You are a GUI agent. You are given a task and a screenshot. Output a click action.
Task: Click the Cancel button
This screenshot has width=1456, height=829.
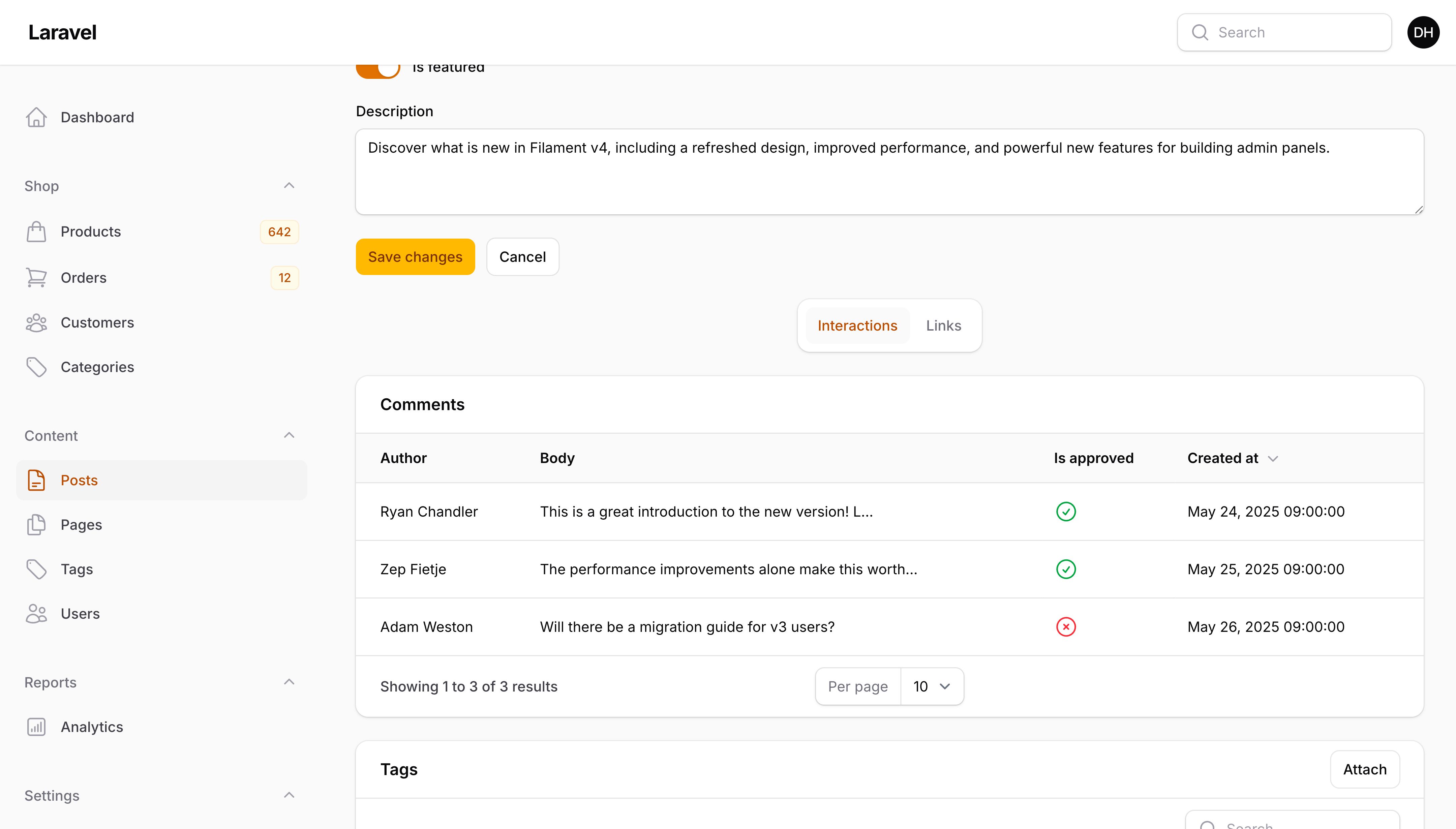[x=523, y=257]
